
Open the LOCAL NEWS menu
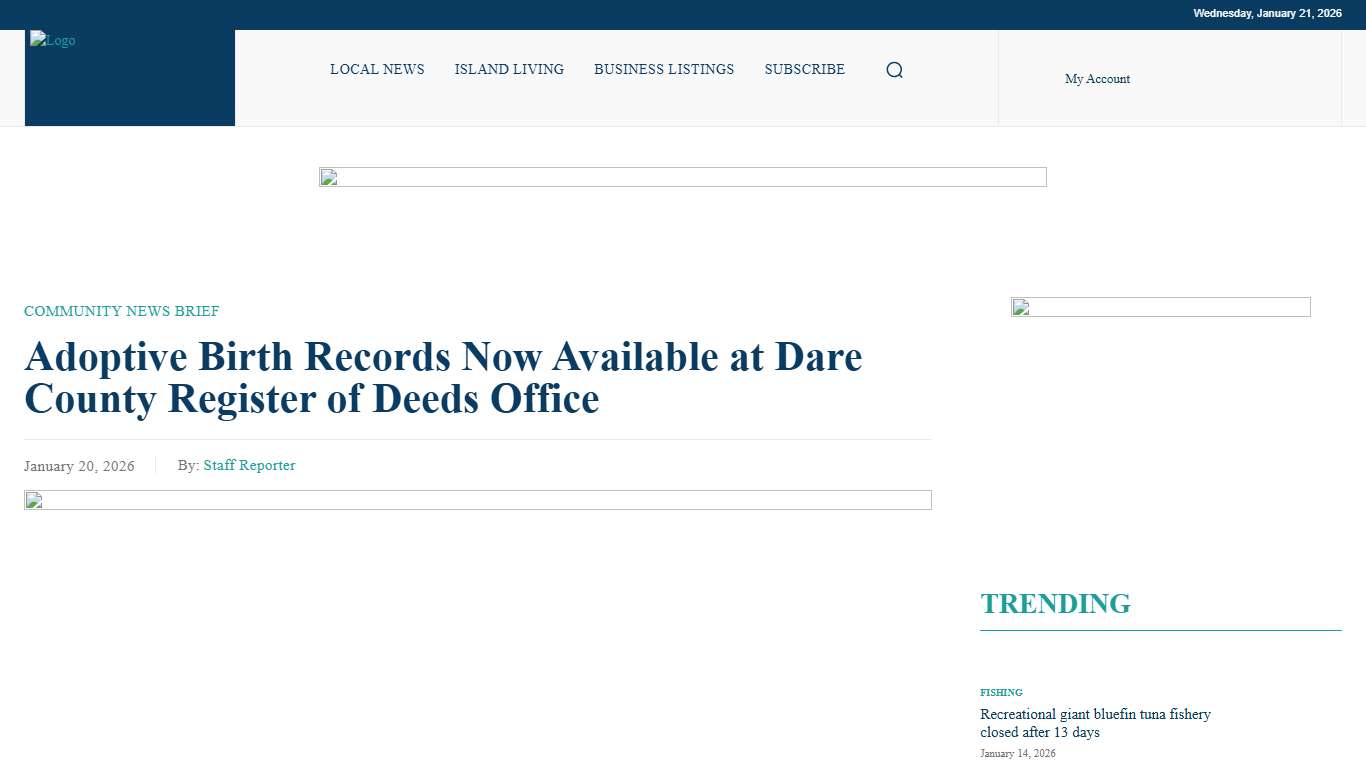click(x=377, y=69)
